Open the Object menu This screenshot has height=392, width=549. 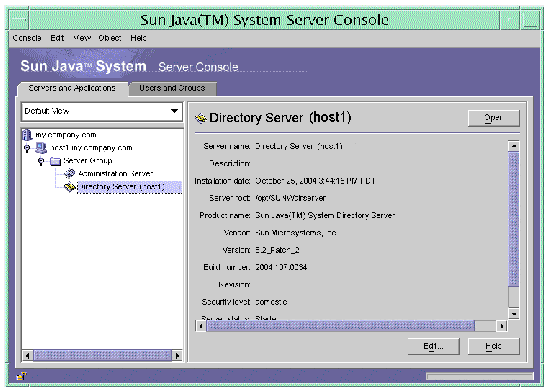(x=110, y=38)
